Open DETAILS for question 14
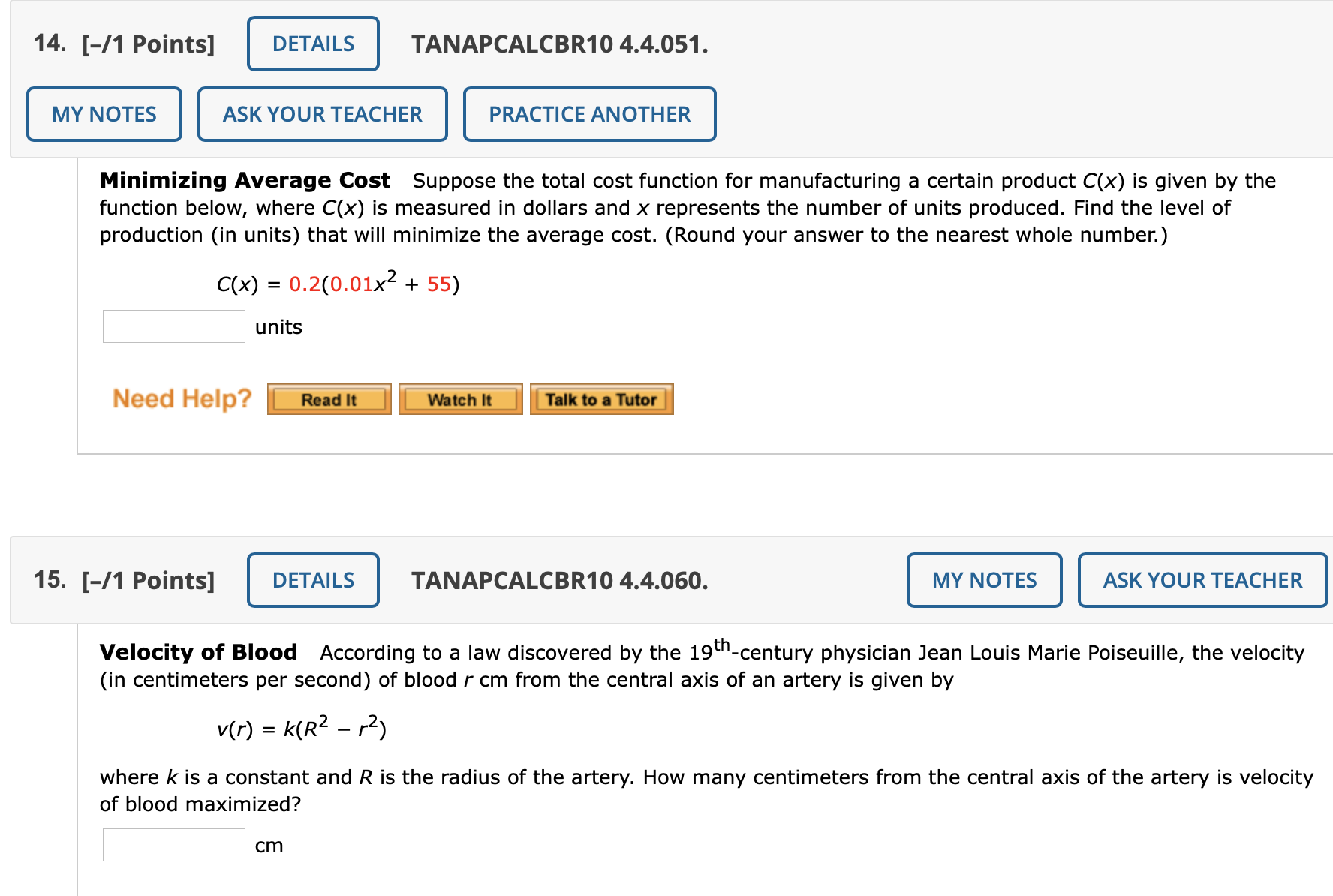 (x=313, y=44)
